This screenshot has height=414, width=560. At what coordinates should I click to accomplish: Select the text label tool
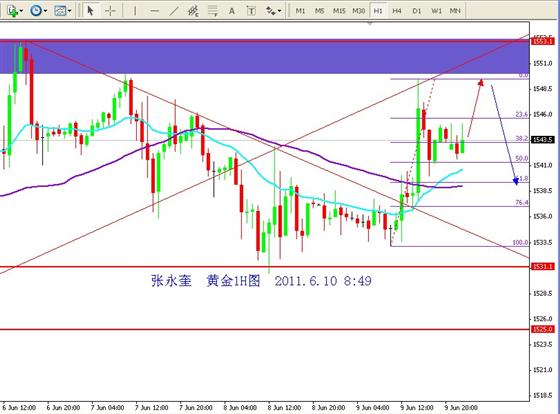[x=251, y=11]
